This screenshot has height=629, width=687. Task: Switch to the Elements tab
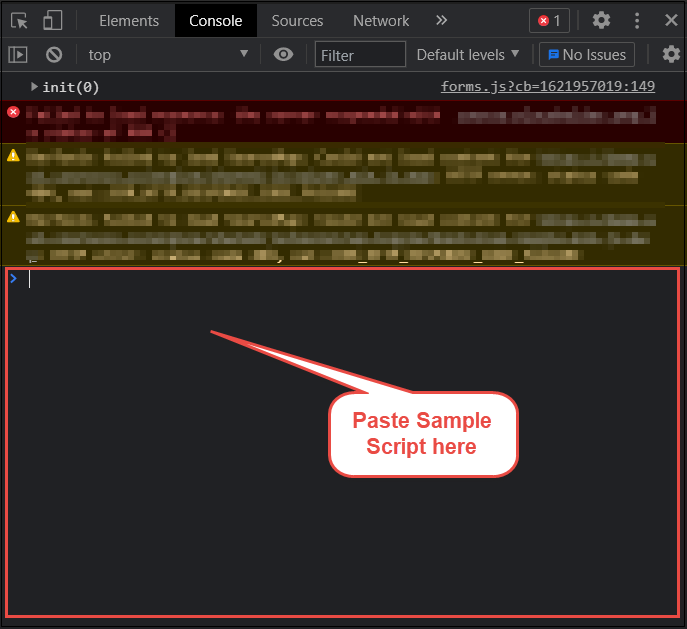click(x=129, y=20)
